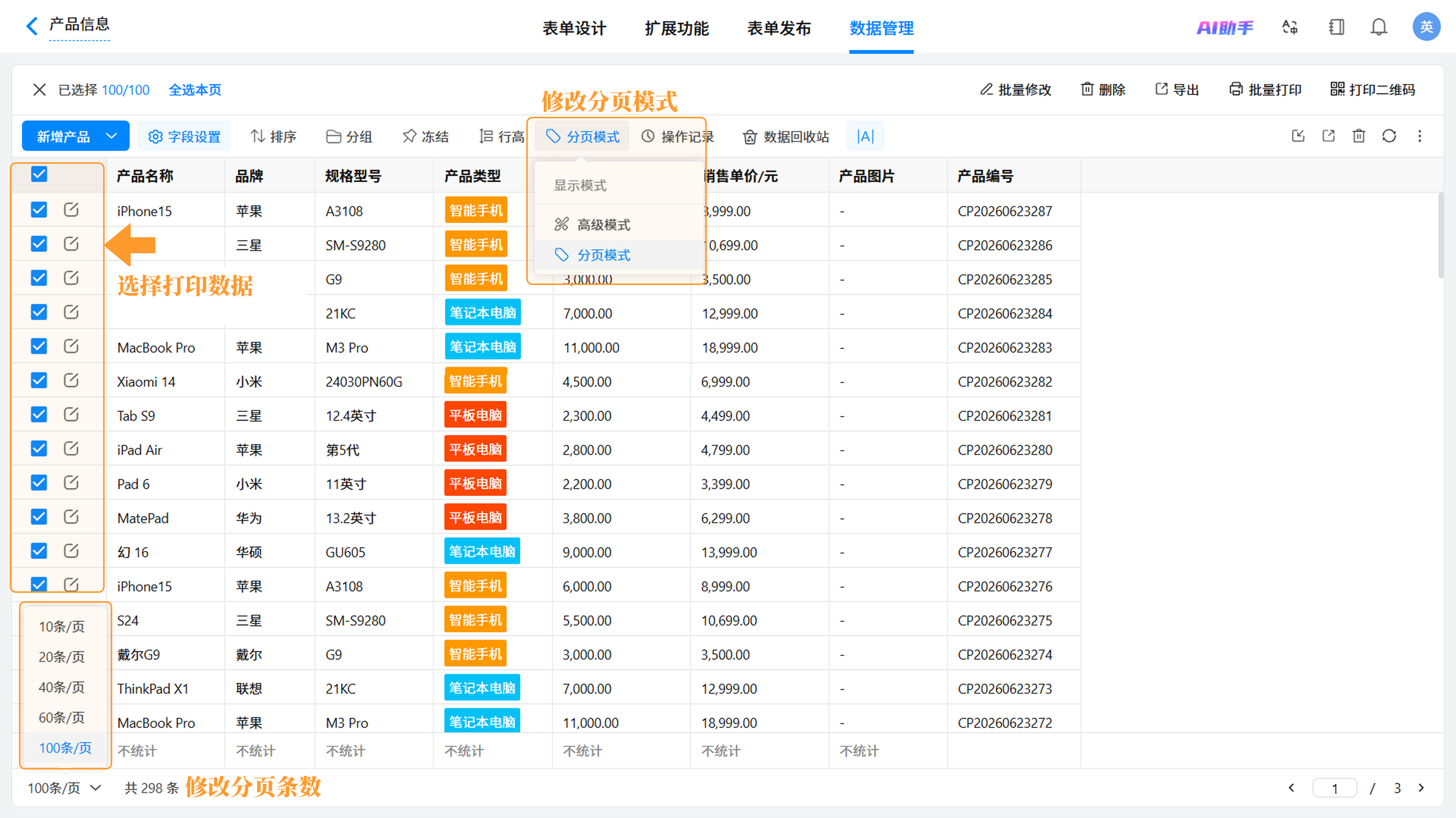Image resolution: width=1456 pixels, height=818 pixels.
Task: Switch to the 扩展功能 tab
Action: click(676, 28)
